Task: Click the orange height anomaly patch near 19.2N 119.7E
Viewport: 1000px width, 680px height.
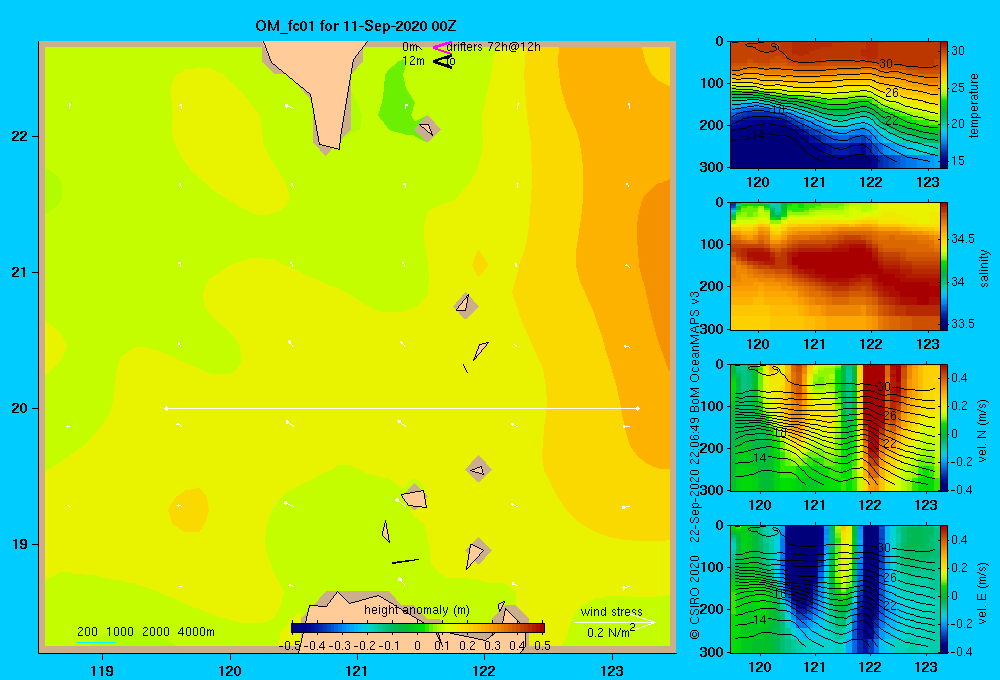Action: tap(189, 510)
